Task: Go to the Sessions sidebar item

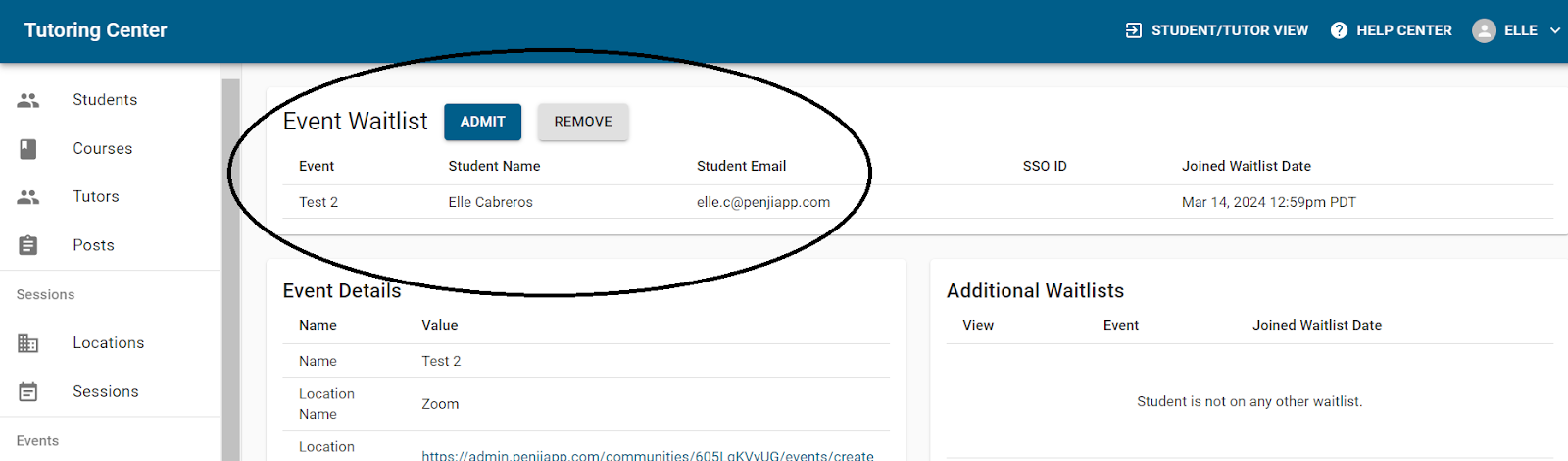Action: 106,392
